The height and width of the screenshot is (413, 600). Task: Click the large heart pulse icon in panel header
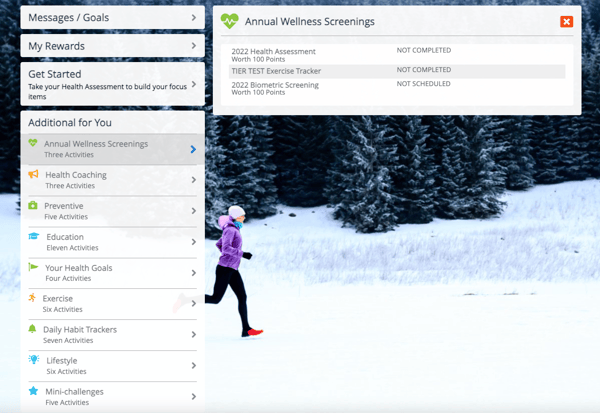click(x=230, y=21)
